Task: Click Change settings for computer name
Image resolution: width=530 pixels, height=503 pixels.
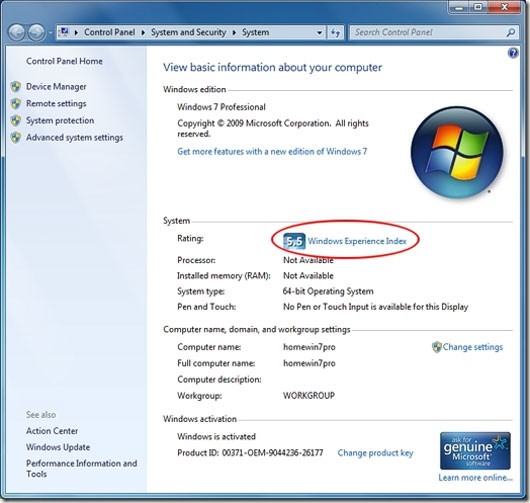Action: coord(473,347)
